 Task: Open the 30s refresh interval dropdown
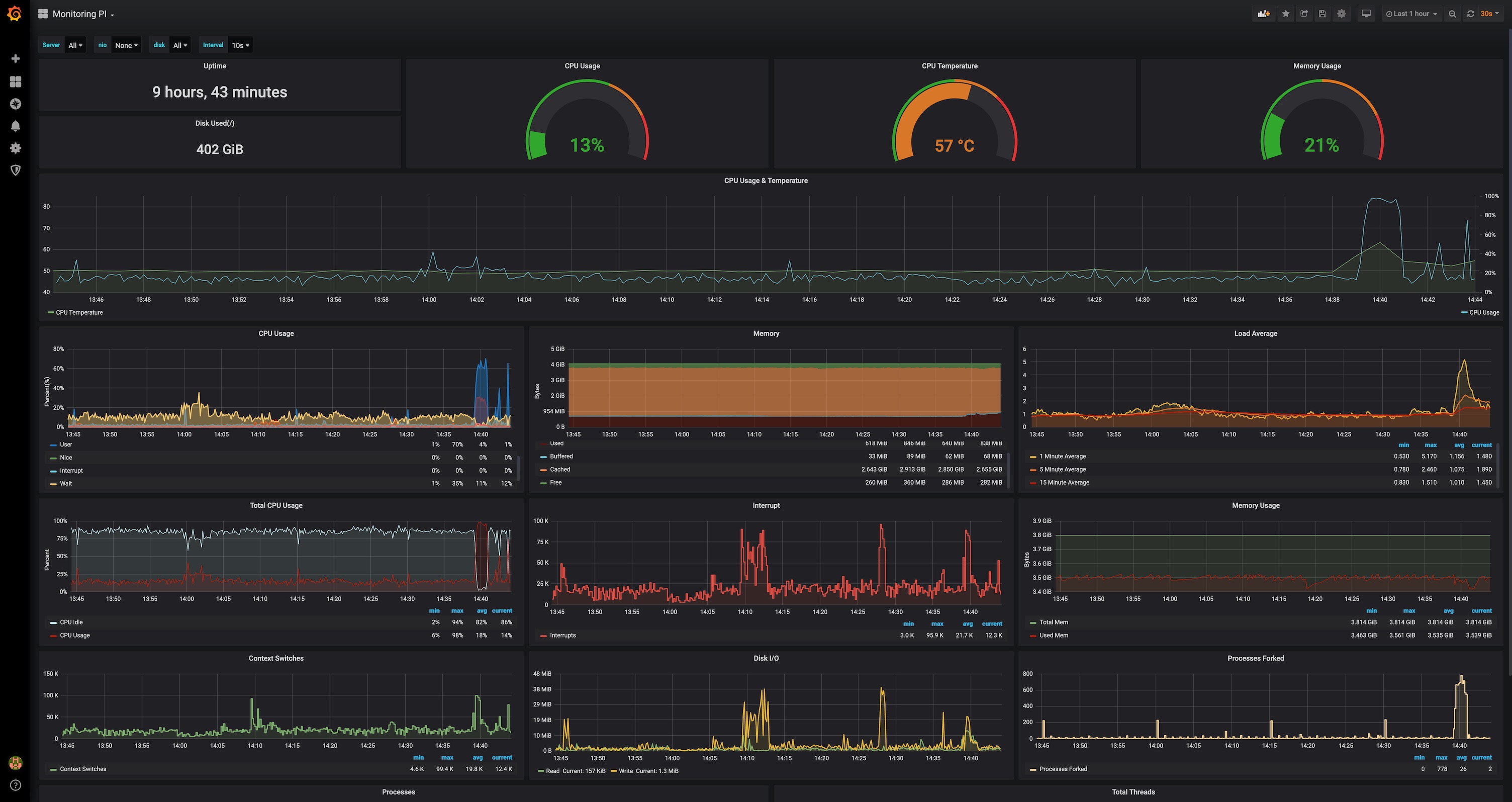pos(1489,14)
